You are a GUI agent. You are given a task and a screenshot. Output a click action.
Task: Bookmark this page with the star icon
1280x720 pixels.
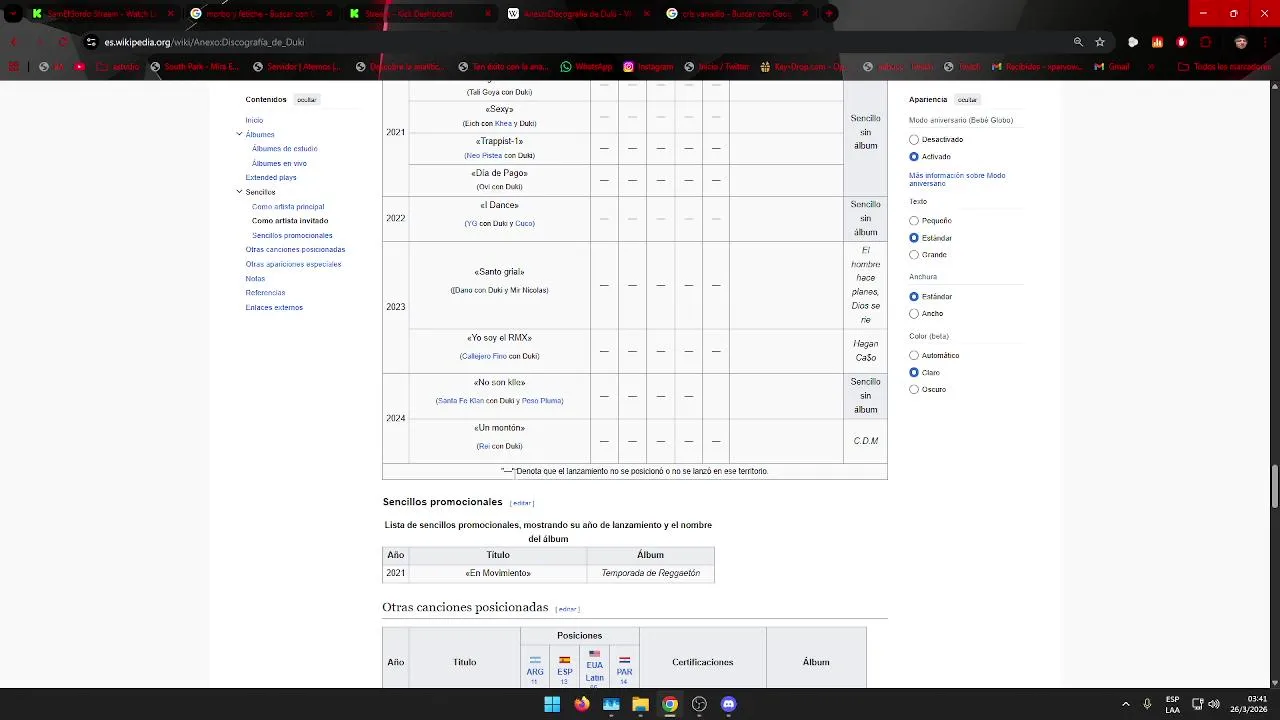pos(1100,42)
